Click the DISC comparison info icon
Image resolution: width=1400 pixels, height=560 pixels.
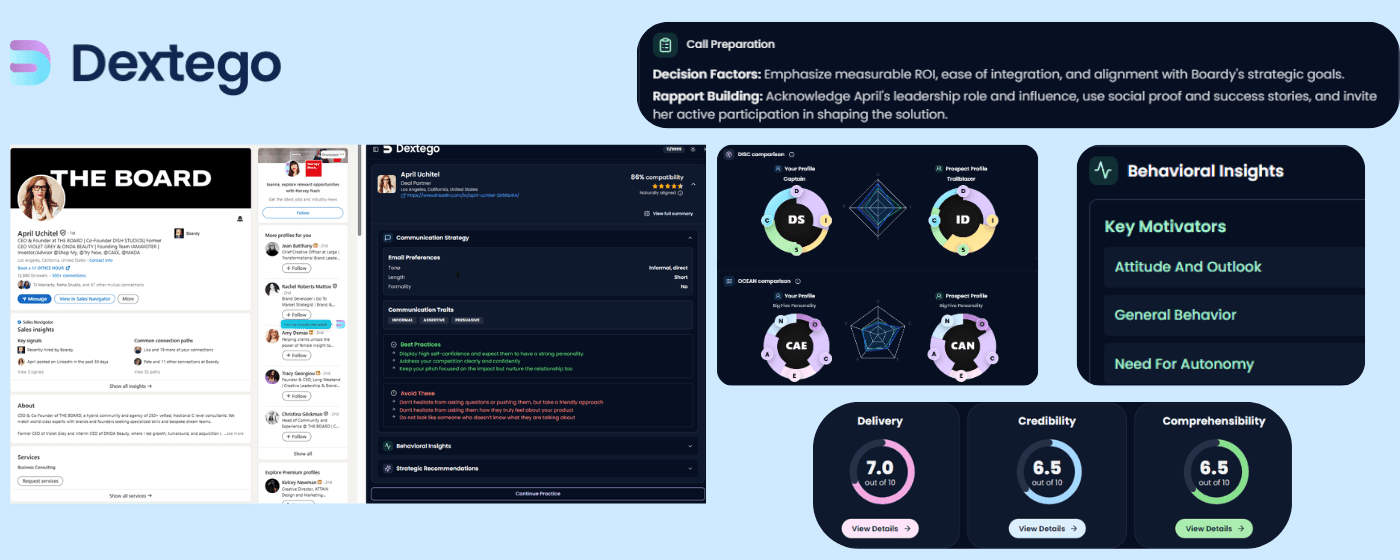[x=792, y=154]
